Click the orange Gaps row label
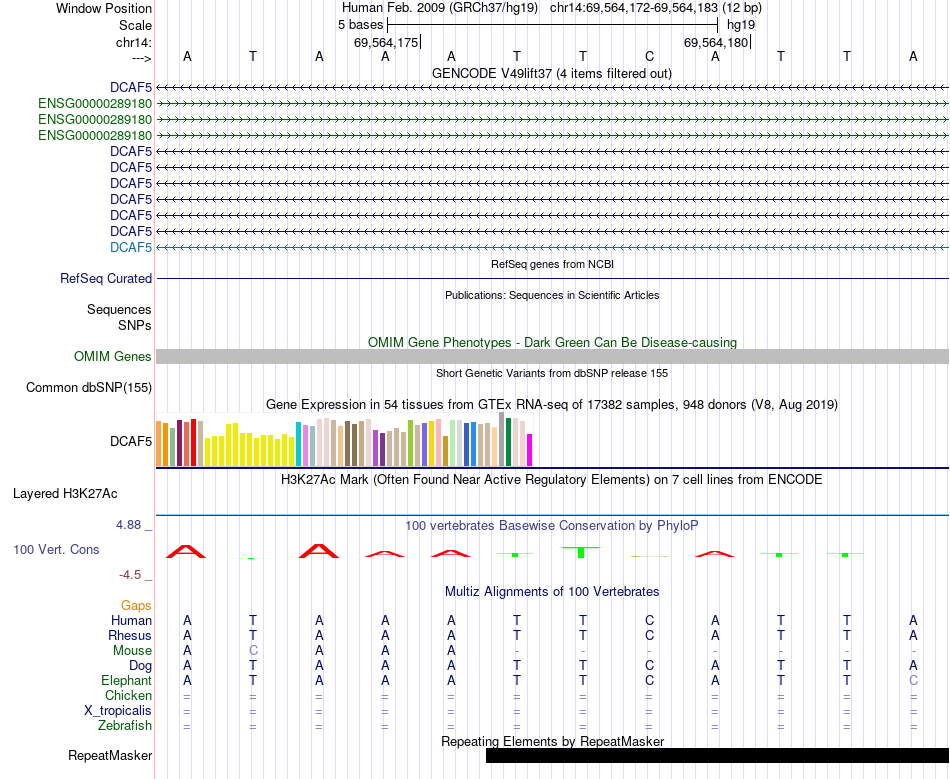Screen dimensions: 950x779 [136, 606]
